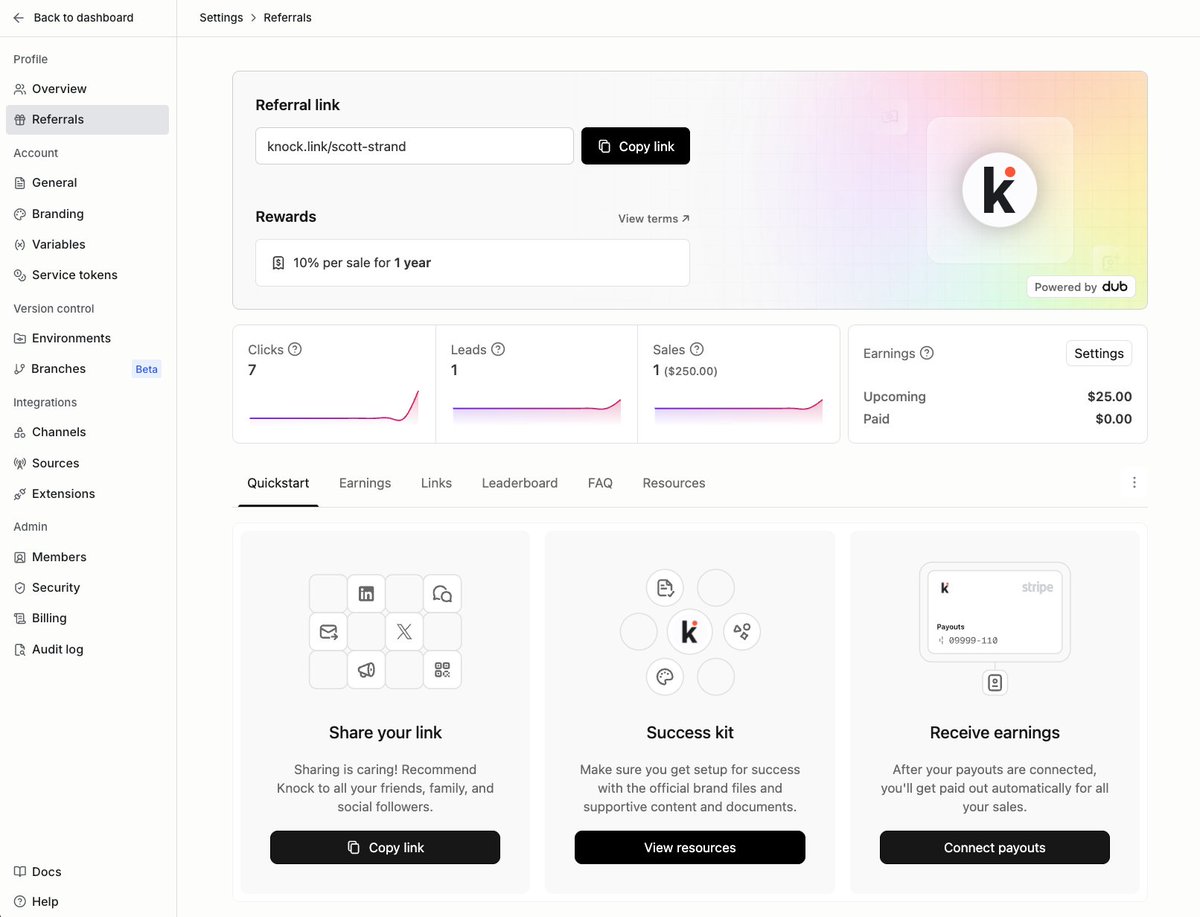
Task: Open the View terms link
Action: coord(654,219)
